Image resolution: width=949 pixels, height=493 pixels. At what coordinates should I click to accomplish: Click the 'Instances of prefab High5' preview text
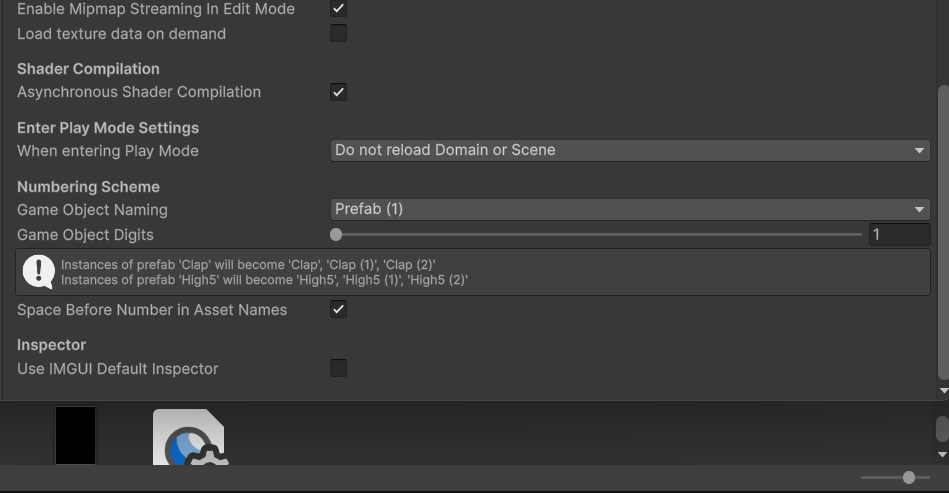point(264,280)
